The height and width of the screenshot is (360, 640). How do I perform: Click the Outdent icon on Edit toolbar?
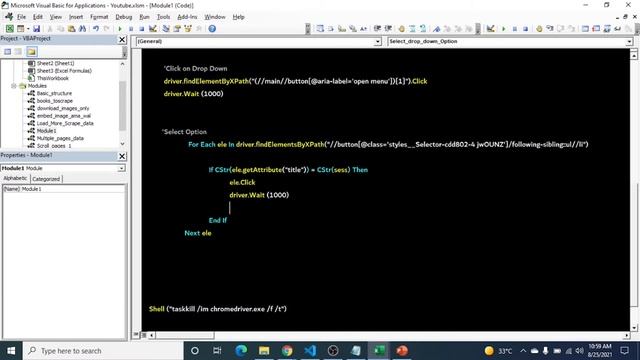point(388,29)
